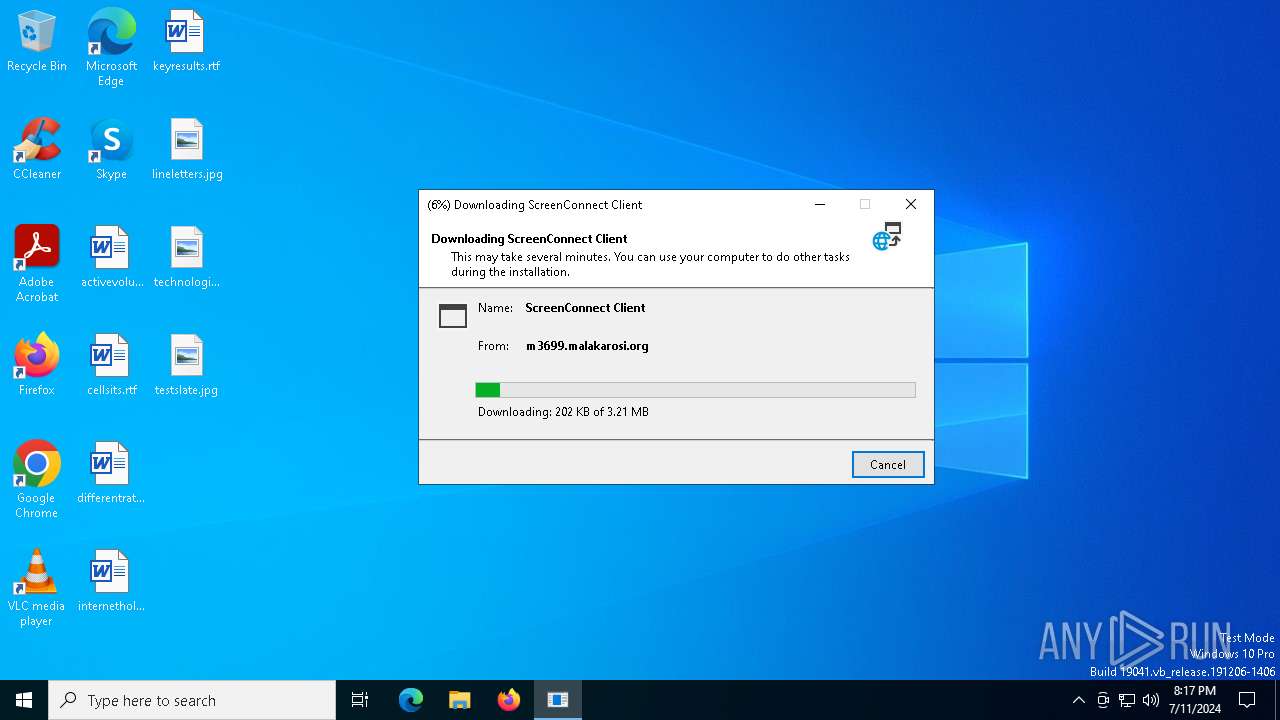Click the m3699.malakarosi.org source text

click(x=588, y=346)
